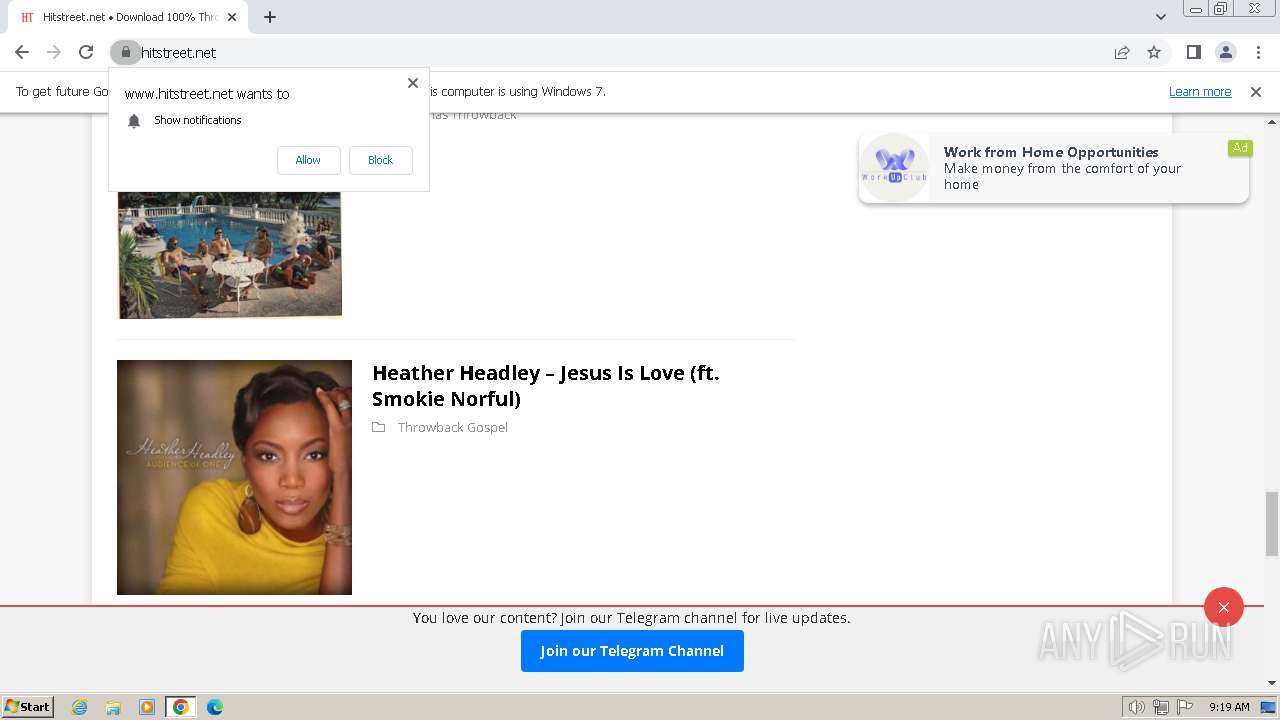Open Learn more link in infobar
The height and width of the screenshot is (720, 1280).
1200,91
